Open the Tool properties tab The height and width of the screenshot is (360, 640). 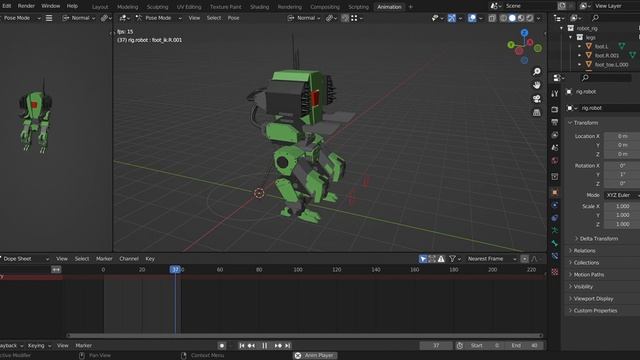[555, 94]
